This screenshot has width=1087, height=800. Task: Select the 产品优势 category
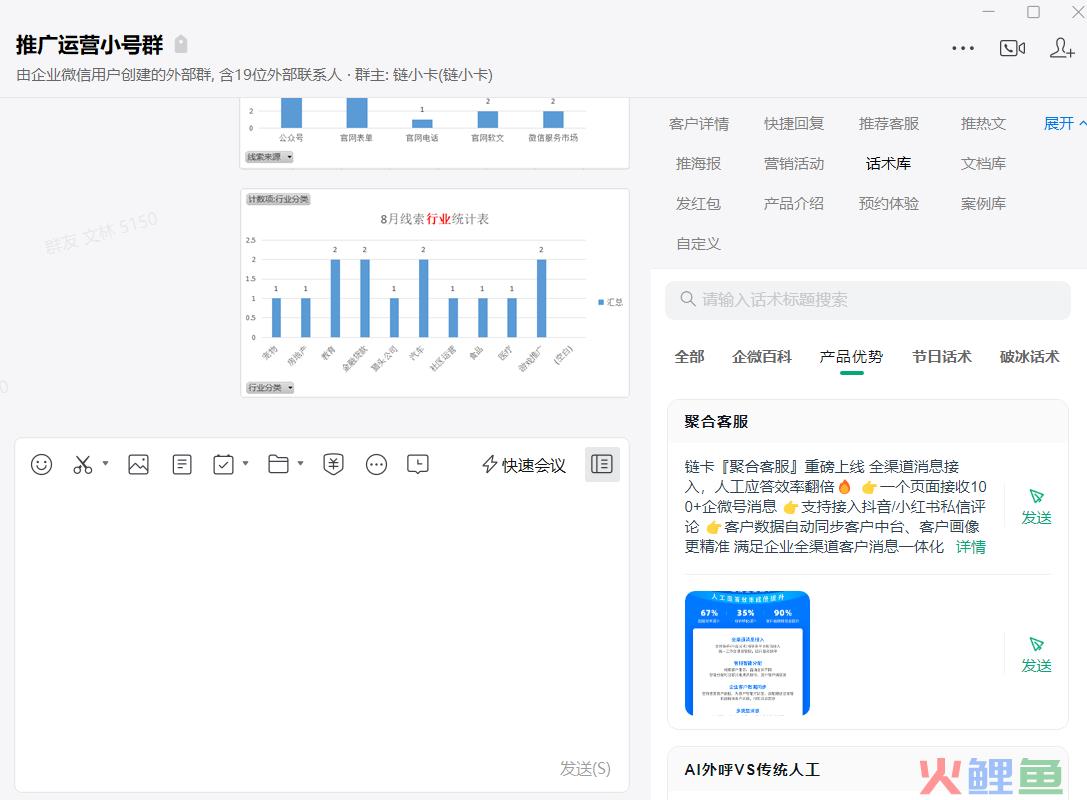(x=851, y=357)
